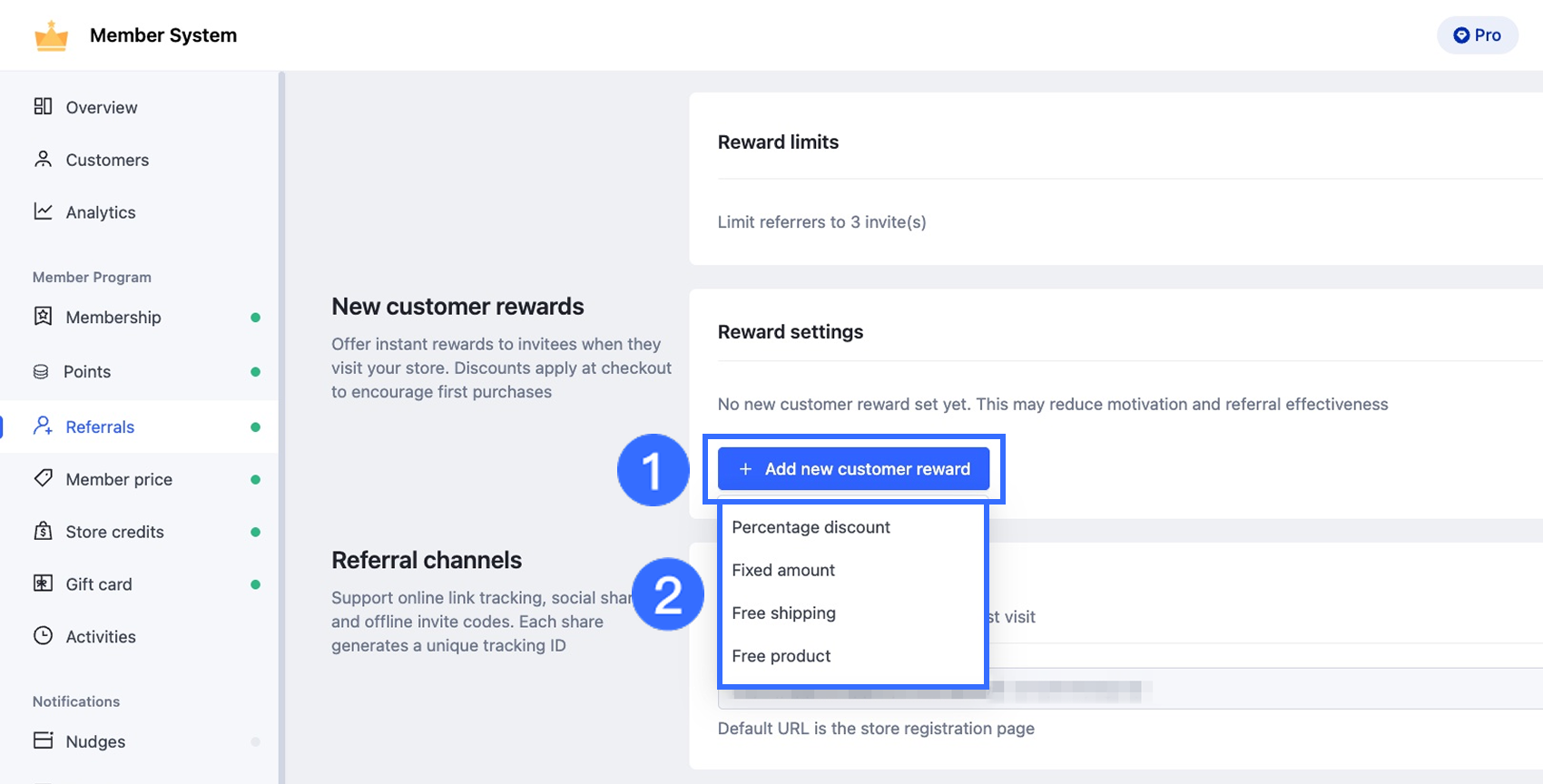The width and height of the screenshot is (1543, 784).
Task: Open the Referrals sidebar item
Action: [x=100, y=426]
